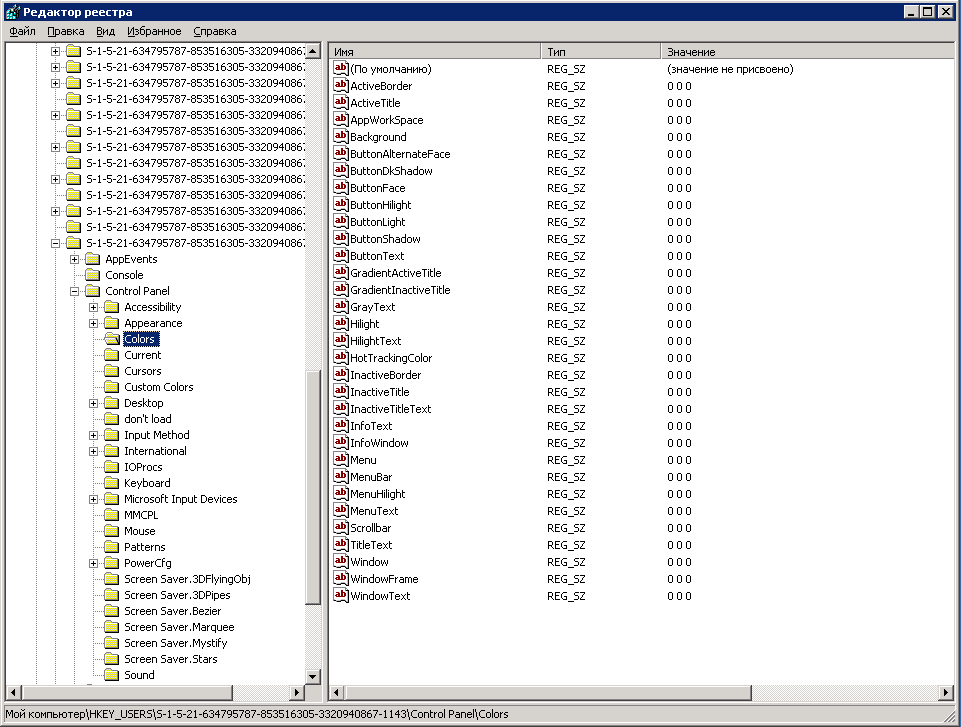Image resolution: width=961 pixels, height=727 pixels.
Task: Open the Справка menu
Action: pos(215,31)
